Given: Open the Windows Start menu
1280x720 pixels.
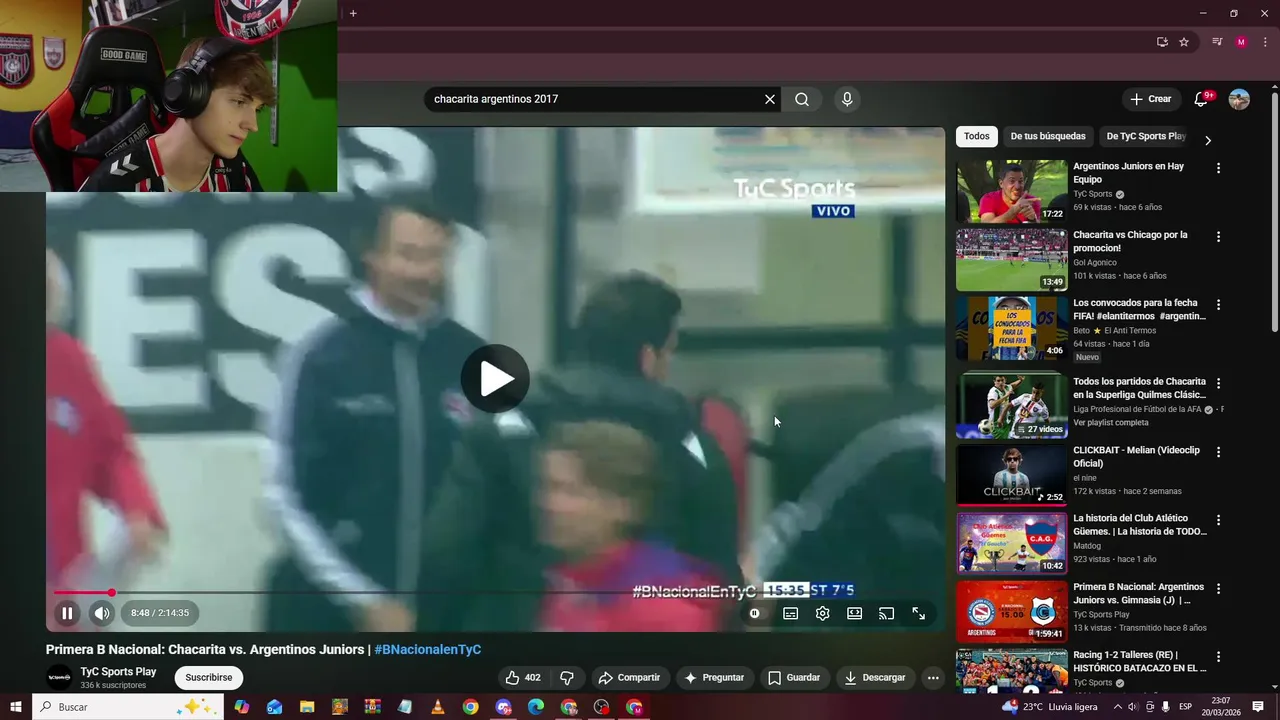Looking at the screenshot, I should [16, 707].
